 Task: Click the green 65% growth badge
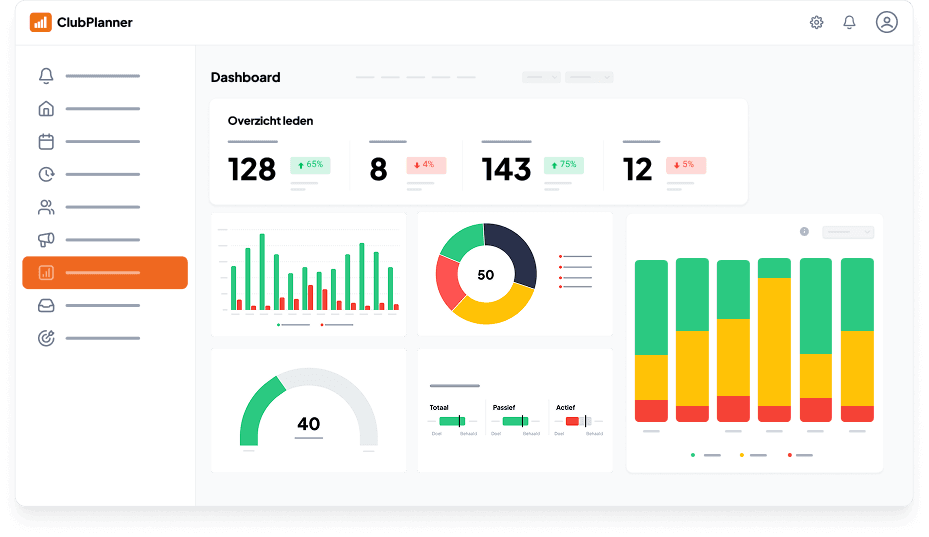310,165
